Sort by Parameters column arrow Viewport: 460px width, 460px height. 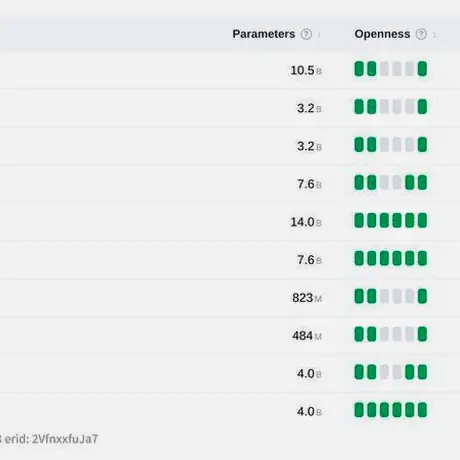click(x=319, y=34)
